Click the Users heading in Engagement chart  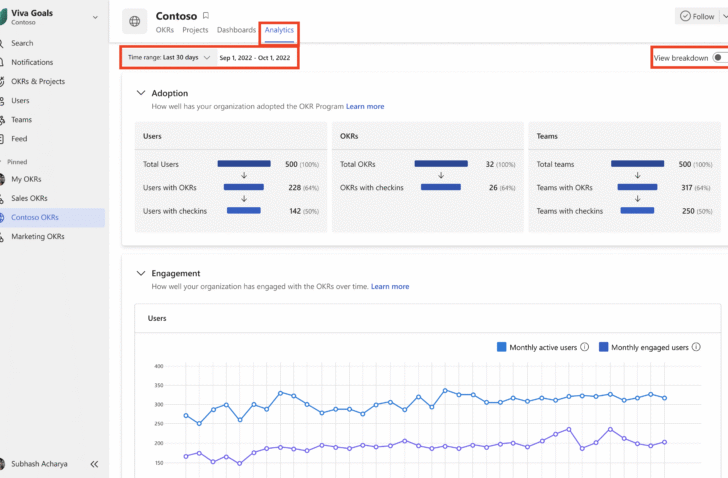(x=157, y=318)
